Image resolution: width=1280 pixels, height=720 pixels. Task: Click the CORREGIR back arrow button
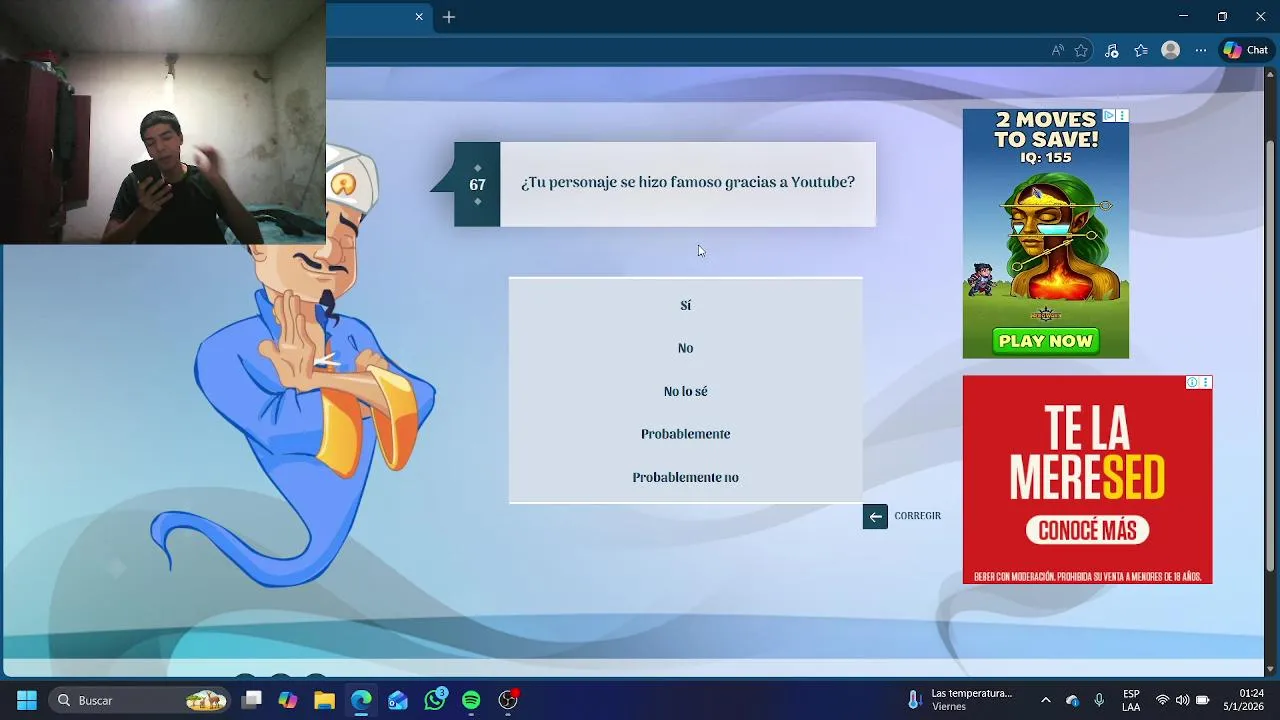click(875, 516)
